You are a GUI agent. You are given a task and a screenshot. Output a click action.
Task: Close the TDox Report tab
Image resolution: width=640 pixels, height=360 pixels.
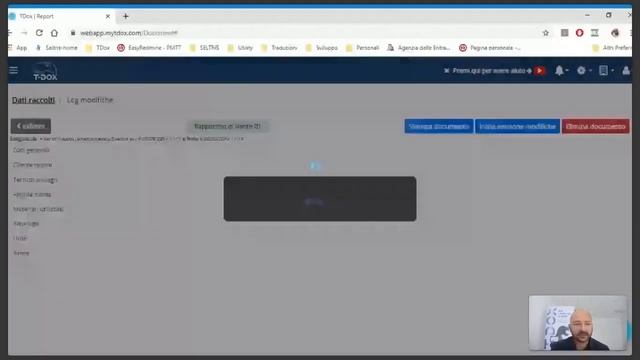coord(108,16)
